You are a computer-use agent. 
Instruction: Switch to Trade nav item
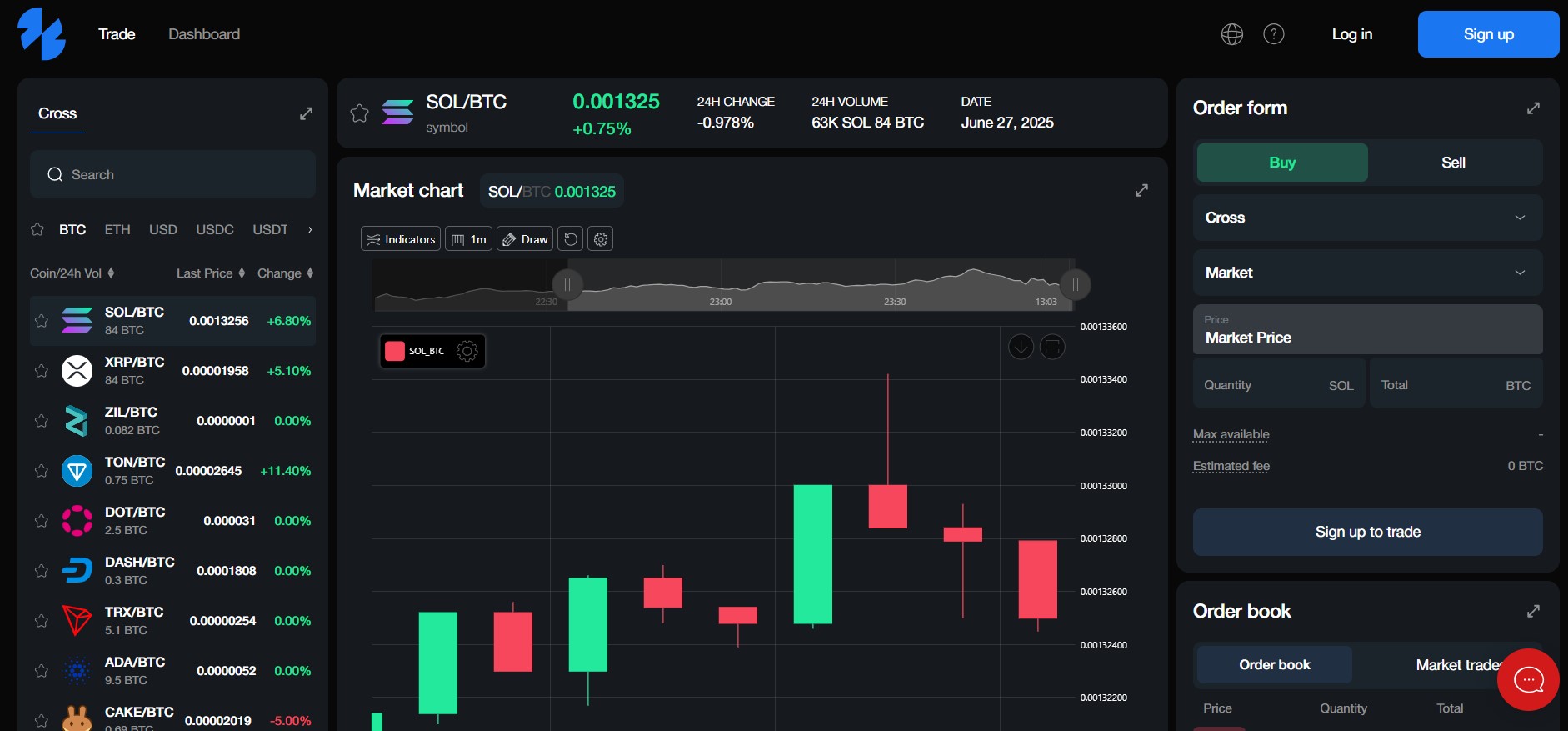(x=117, y=34)
